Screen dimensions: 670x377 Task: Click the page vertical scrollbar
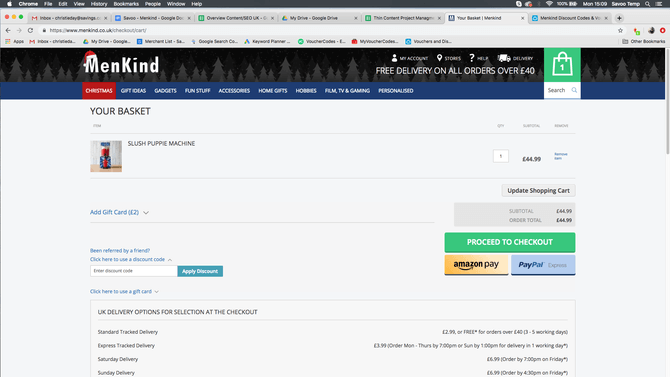click(667, 101)
